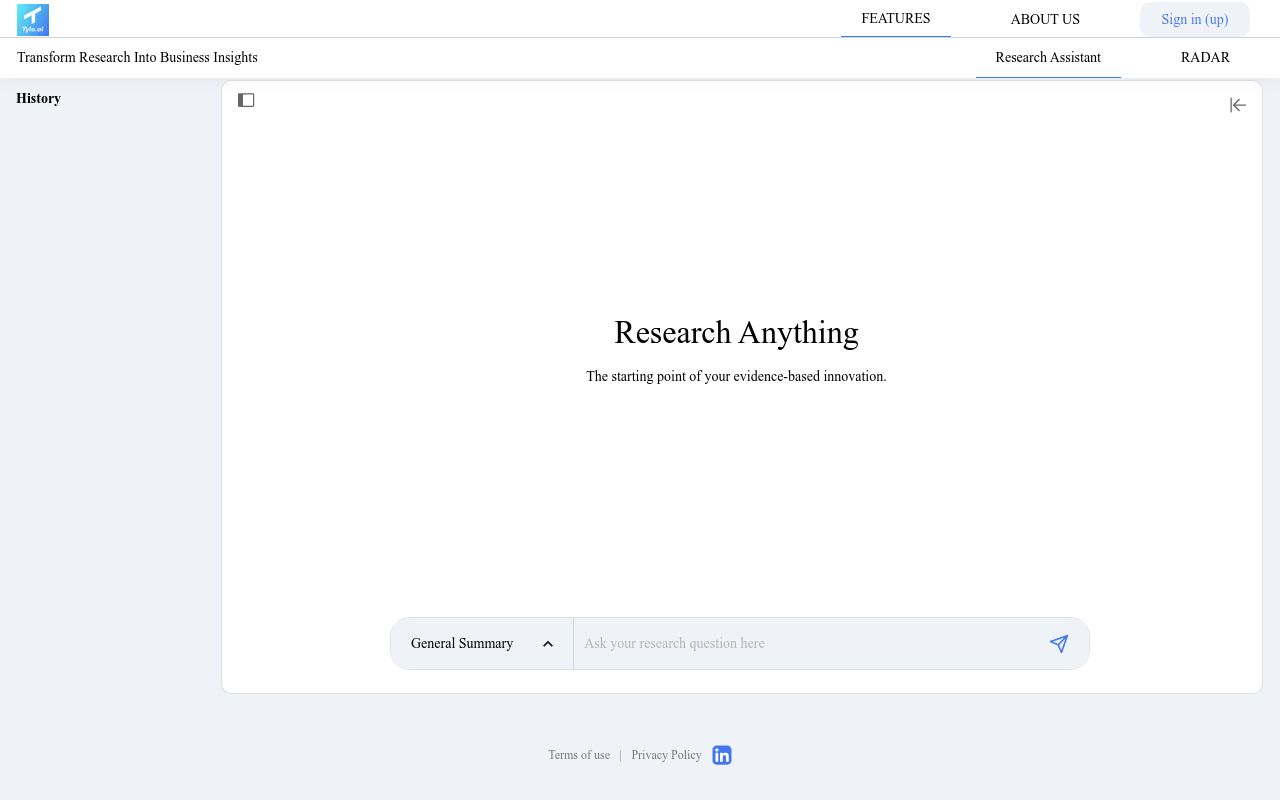Open the FEATURES menu item
Screen dimensions: 1280x800
896,19
